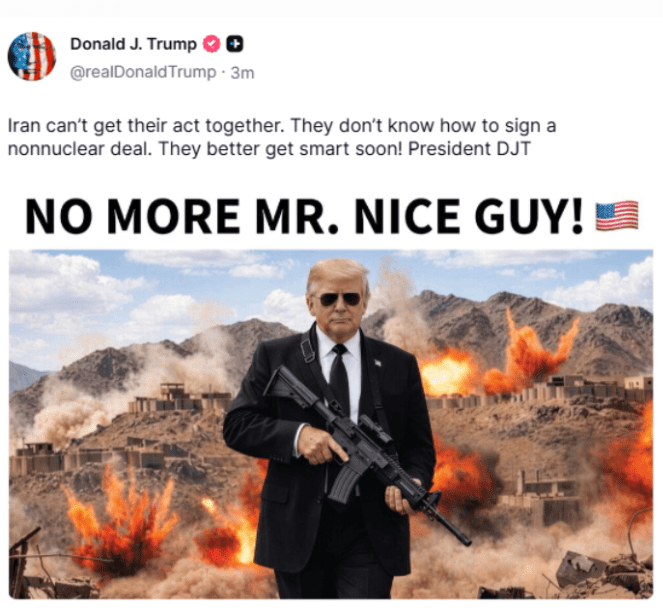Click the aviator sunglasses in the picture
Screen dimensions: 663x615
click(x=340, y=299)
